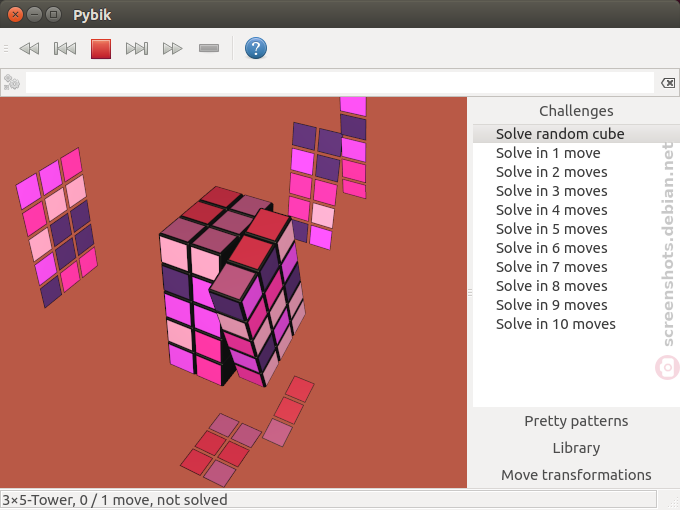Choose Solve in 9 moves
The width and height of the screenshot is (680, 510).
coord(576,305)
